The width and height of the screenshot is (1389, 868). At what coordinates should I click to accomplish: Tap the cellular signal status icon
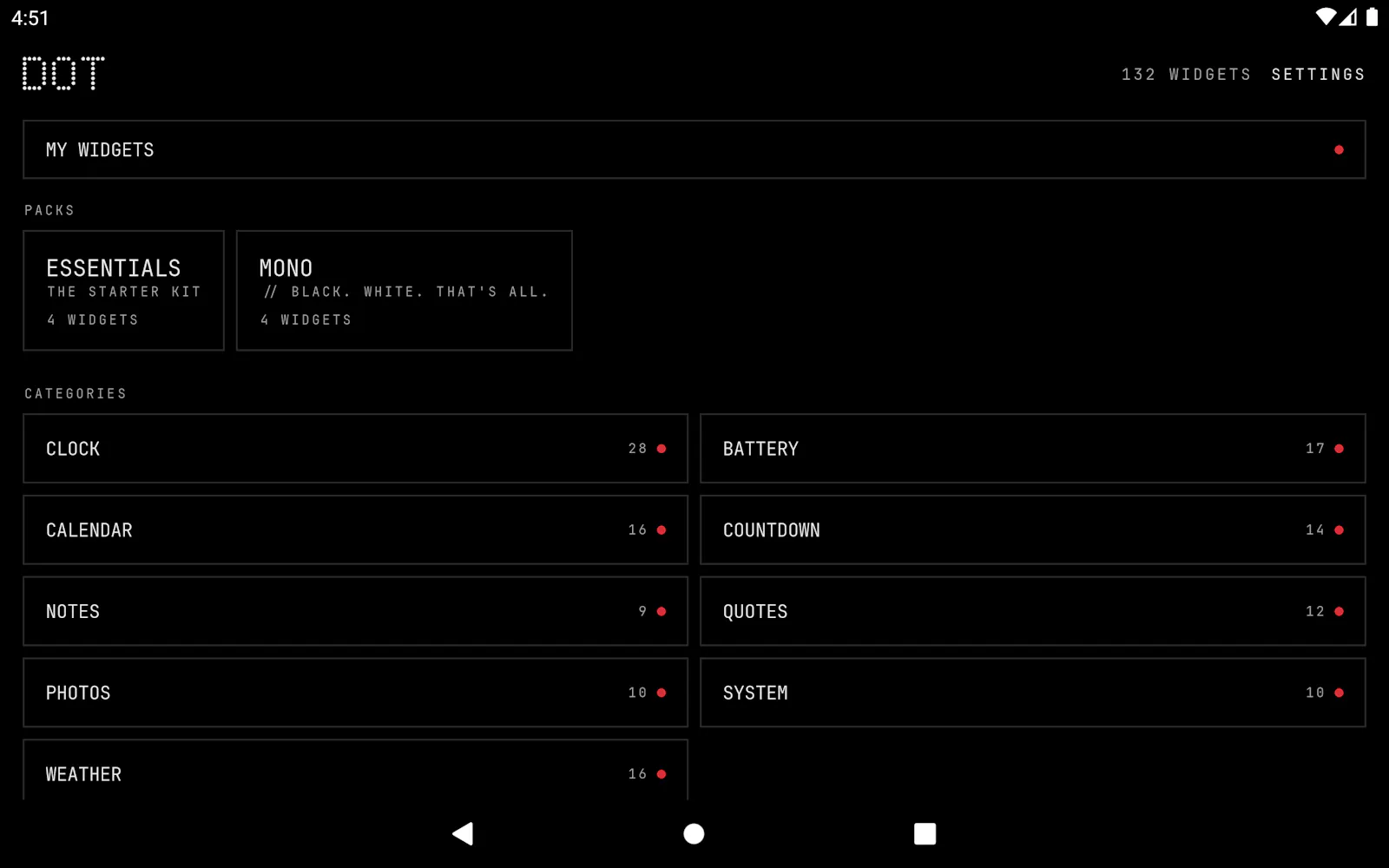point(1348,16)
